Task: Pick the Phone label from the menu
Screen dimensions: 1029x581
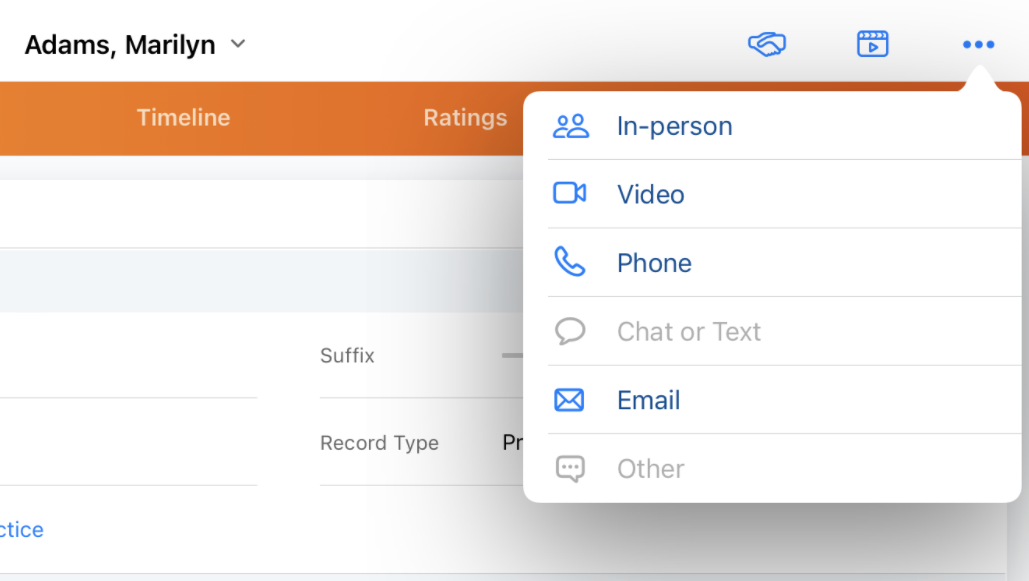Action: pos(654,263)
